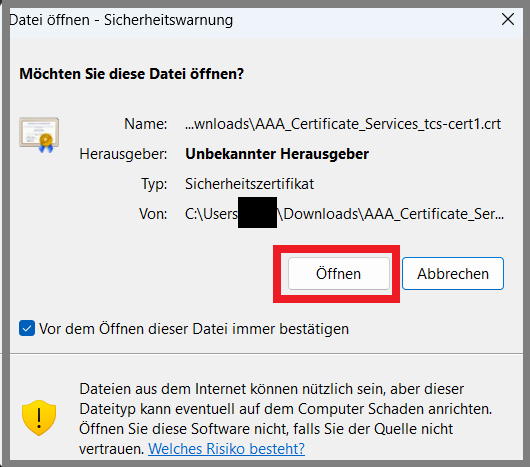Click the 'Typ:' label

[154, 185]
